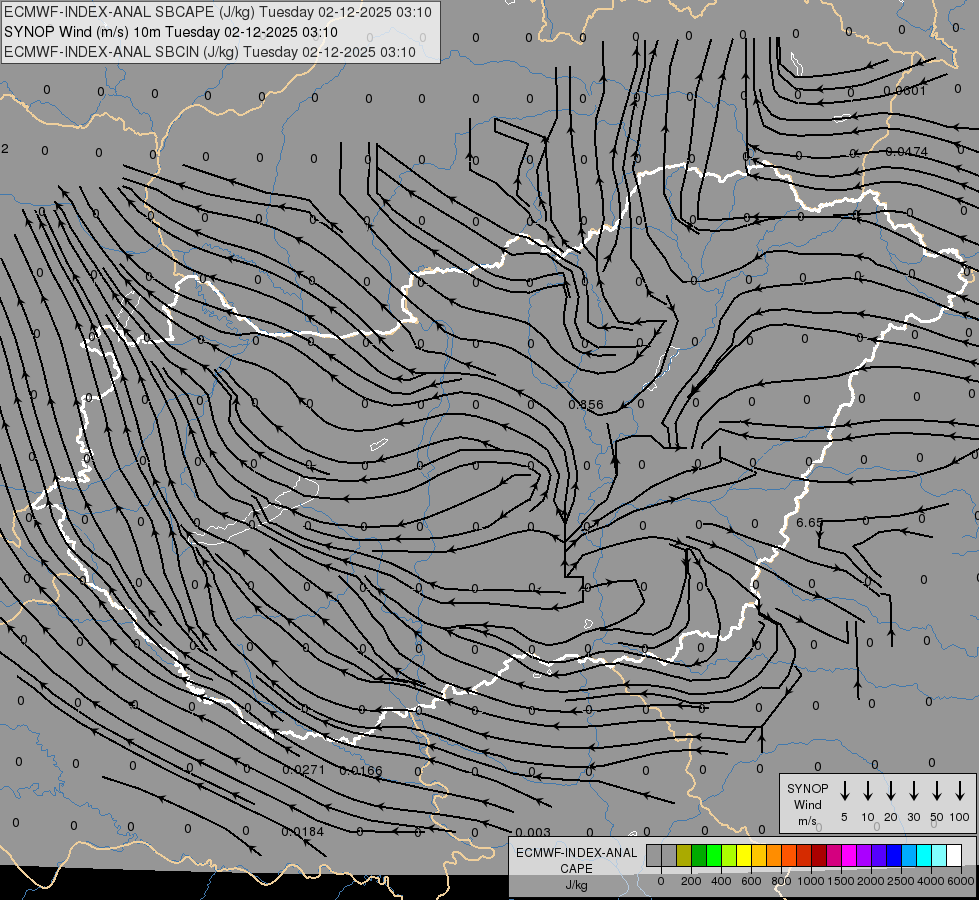Click the m/s unit in wind legend
Screen dimensions: 979x900
coord(807,821)
